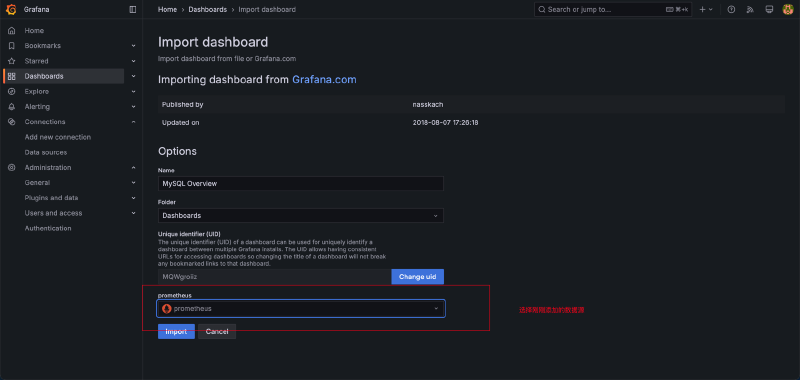The image size is (800, 380).
Task: Open the news RSS feed icon
Action: click(750, 9)
